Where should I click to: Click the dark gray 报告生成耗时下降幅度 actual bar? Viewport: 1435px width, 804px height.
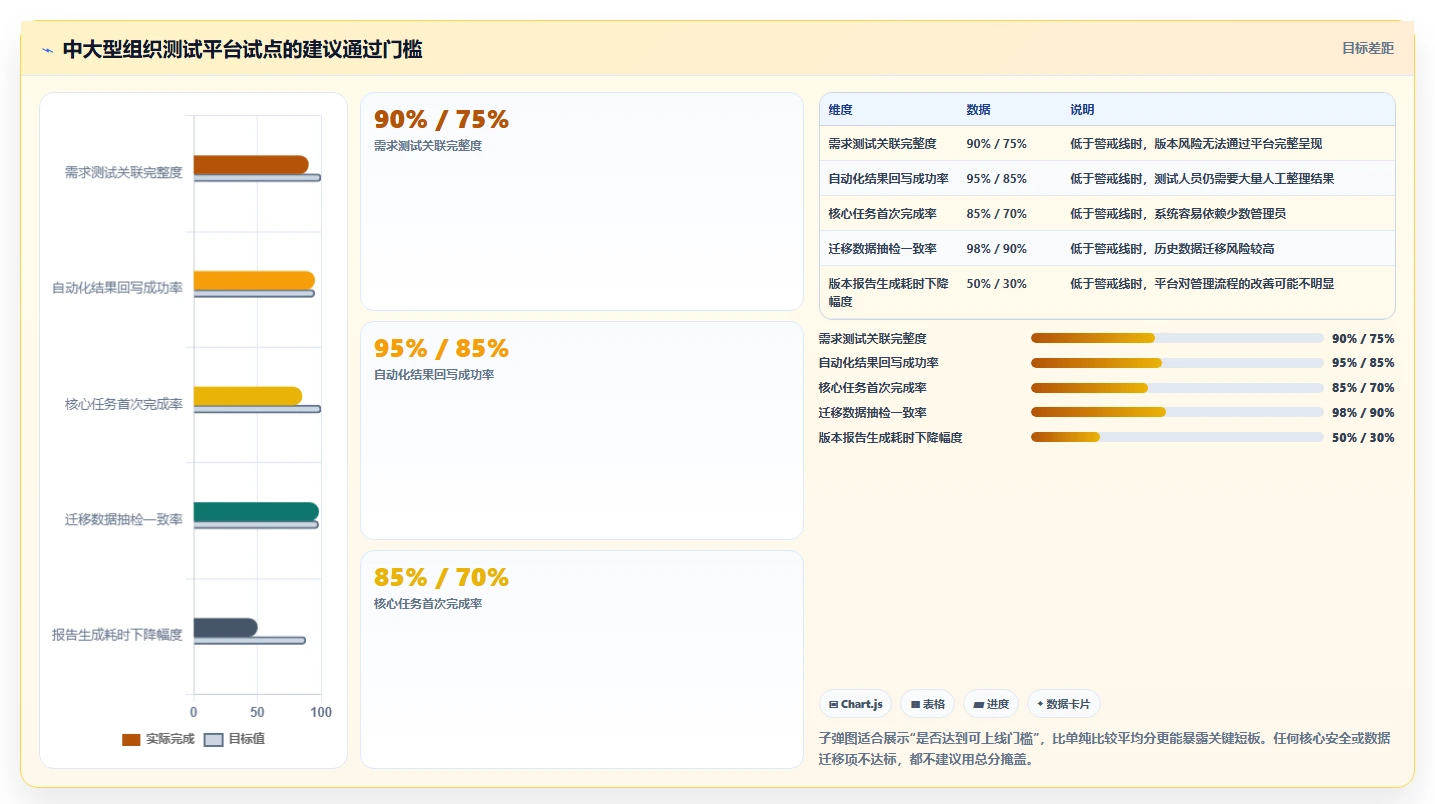tap(226, 627)
